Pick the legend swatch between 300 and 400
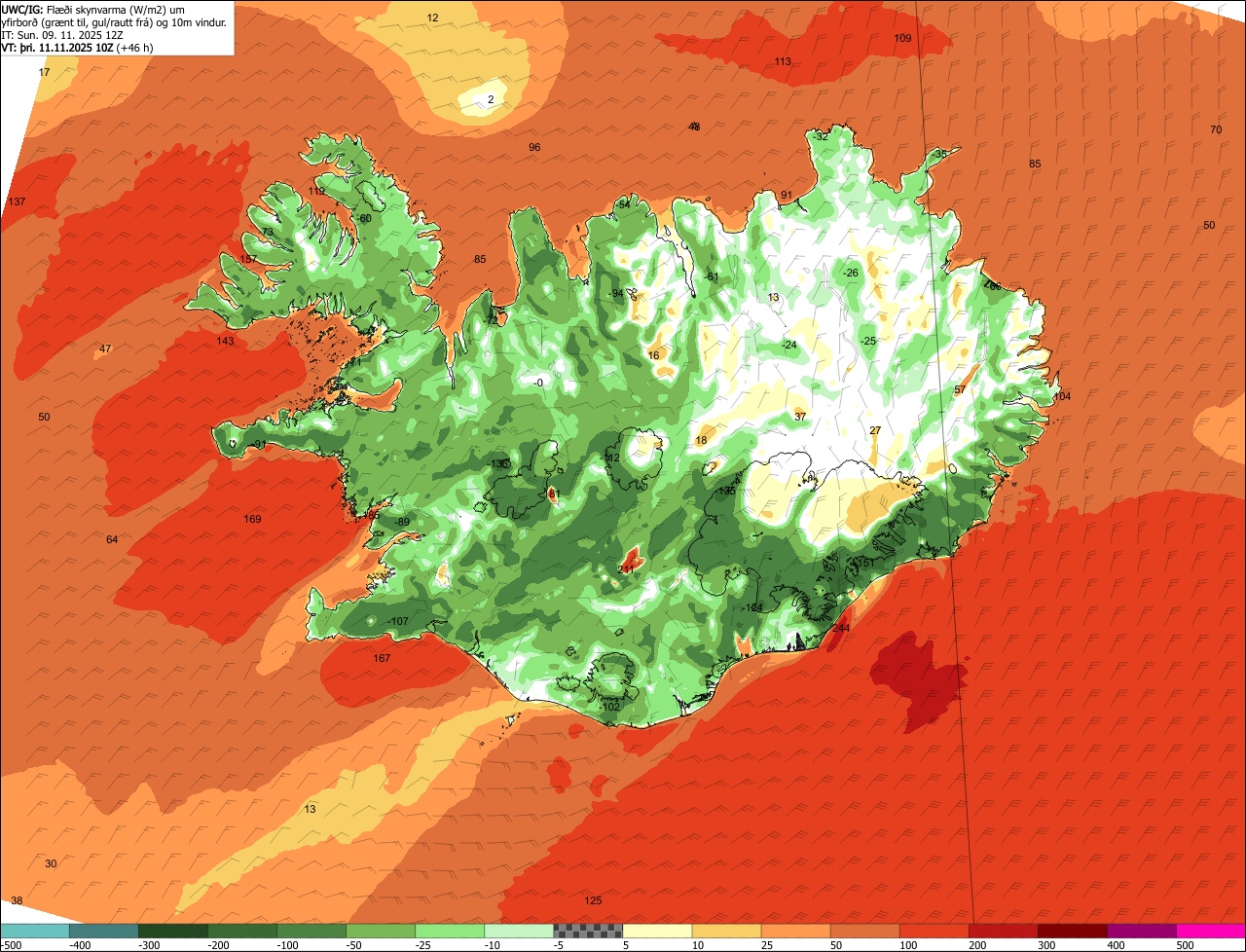This screenshot has width=1246, height=952. [1073, 931]
